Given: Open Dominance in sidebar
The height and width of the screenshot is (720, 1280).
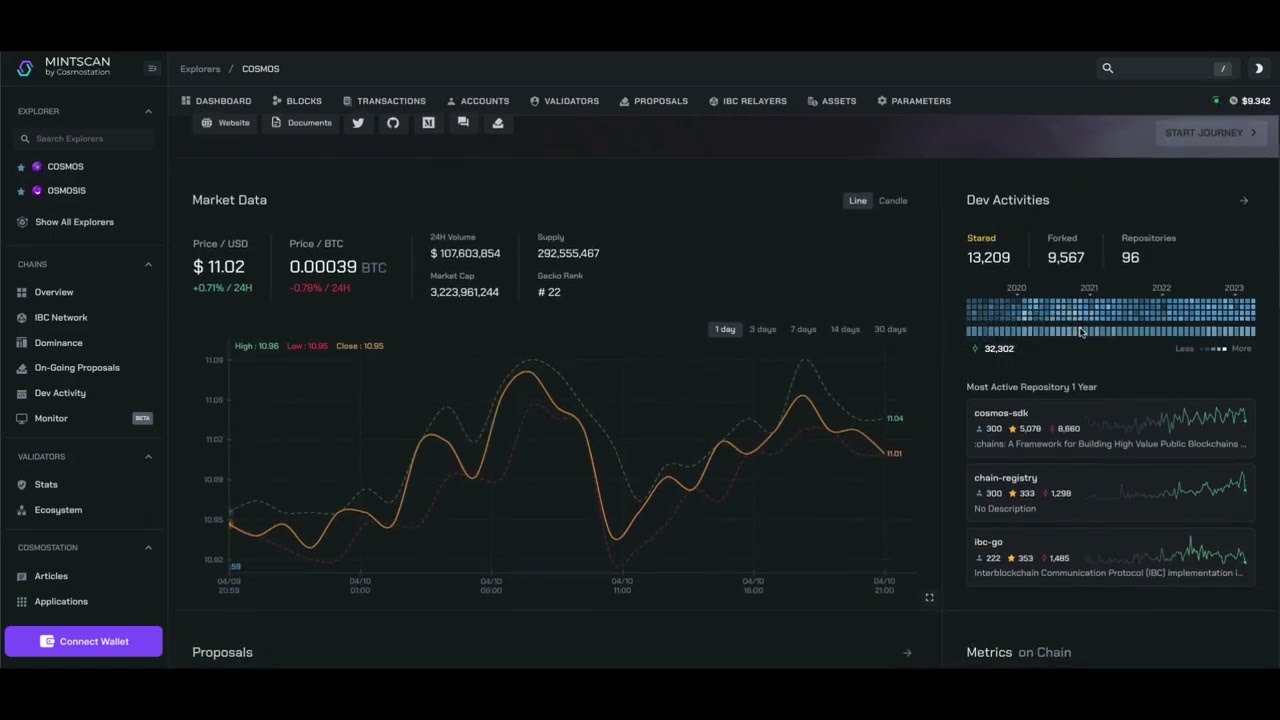Looking at the screenshot, I should pyautogui.click(x=58, y=343).
